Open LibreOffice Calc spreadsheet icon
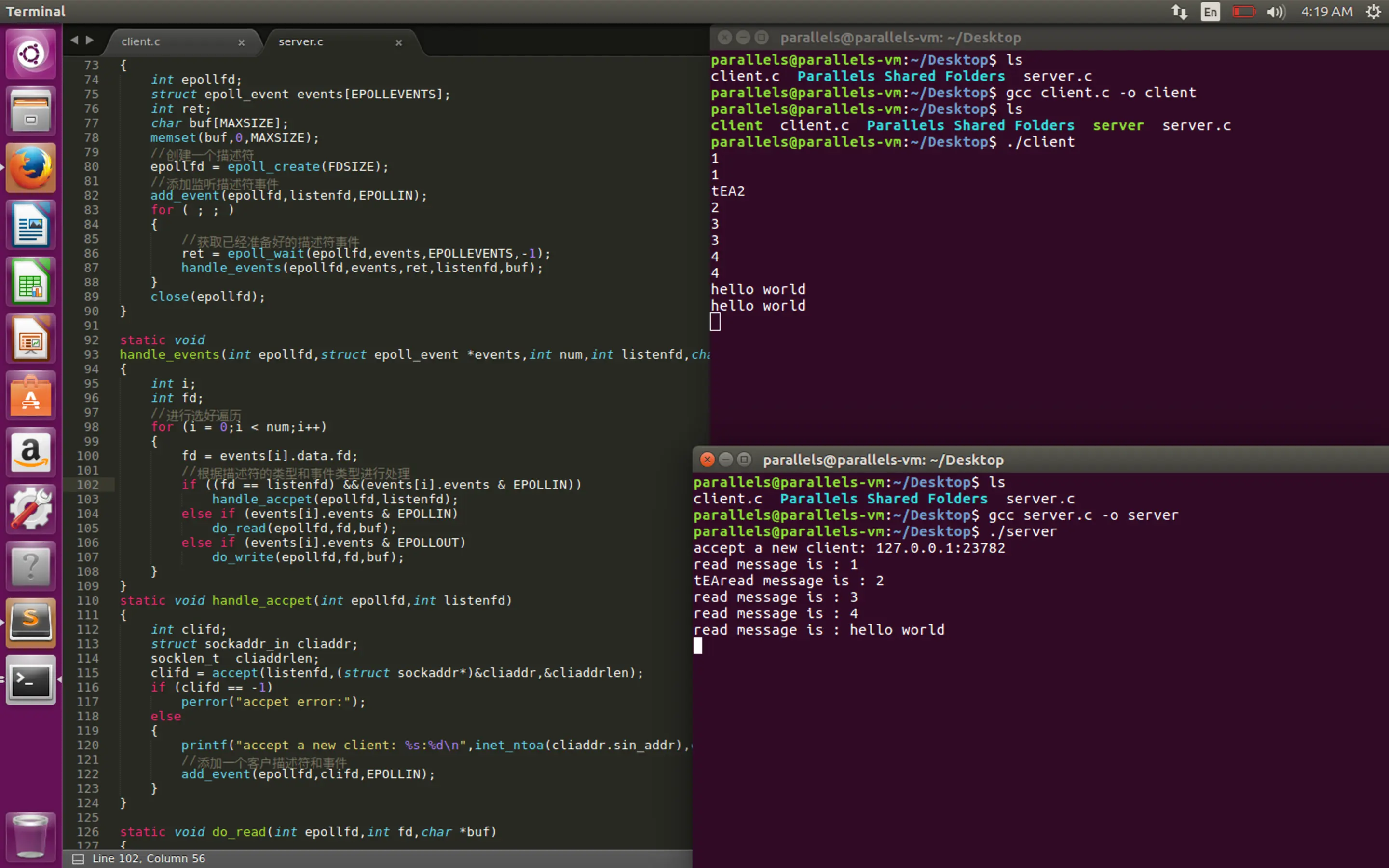Screen dimensions: 1389x868 (x=30, y=282)
